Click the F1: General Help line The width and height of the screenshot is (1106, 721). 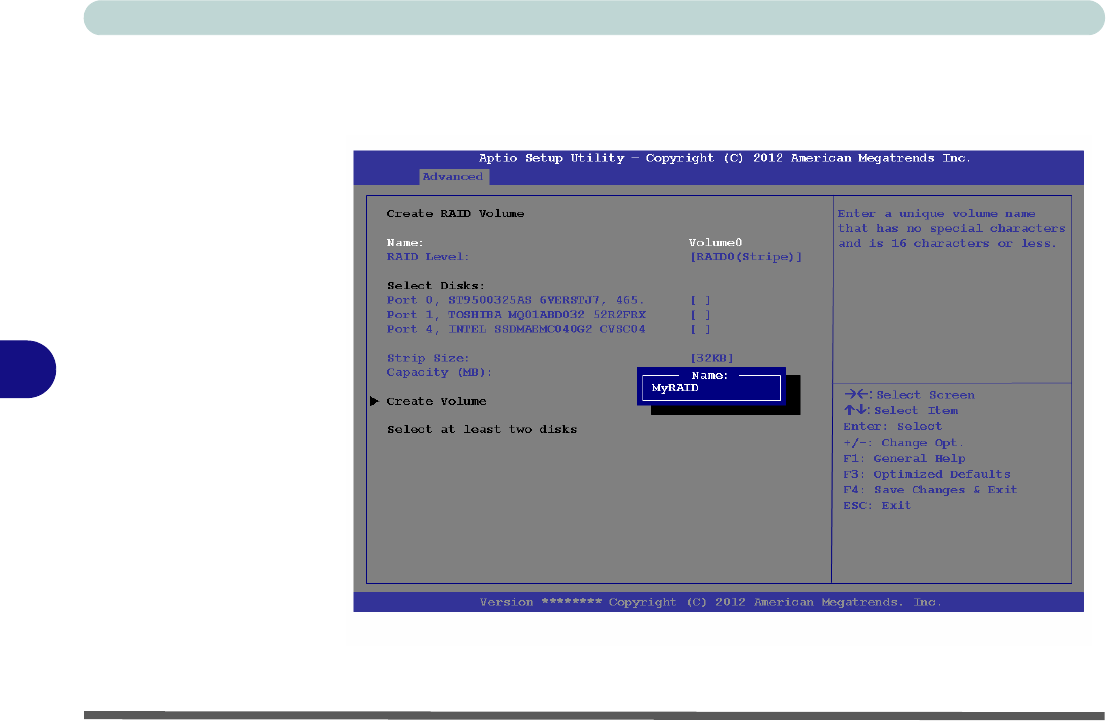(x=904, y=459)
